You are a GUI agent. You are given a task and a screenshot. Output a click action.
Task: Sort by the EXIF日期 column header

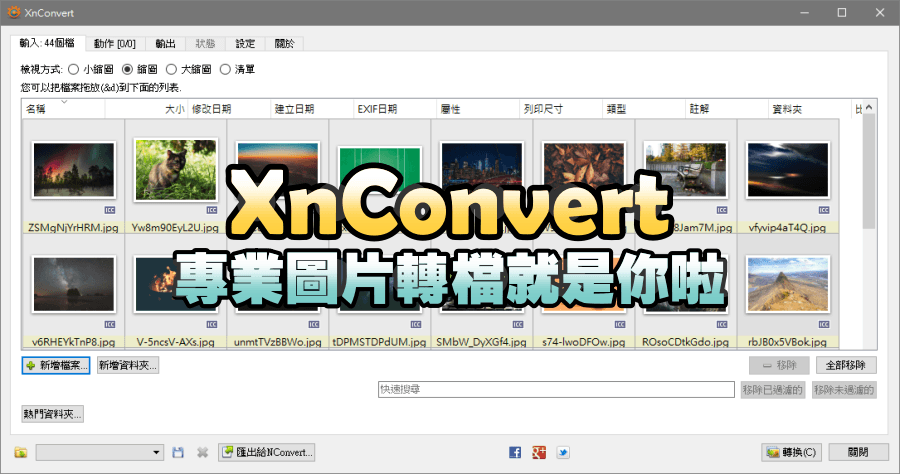394,109
